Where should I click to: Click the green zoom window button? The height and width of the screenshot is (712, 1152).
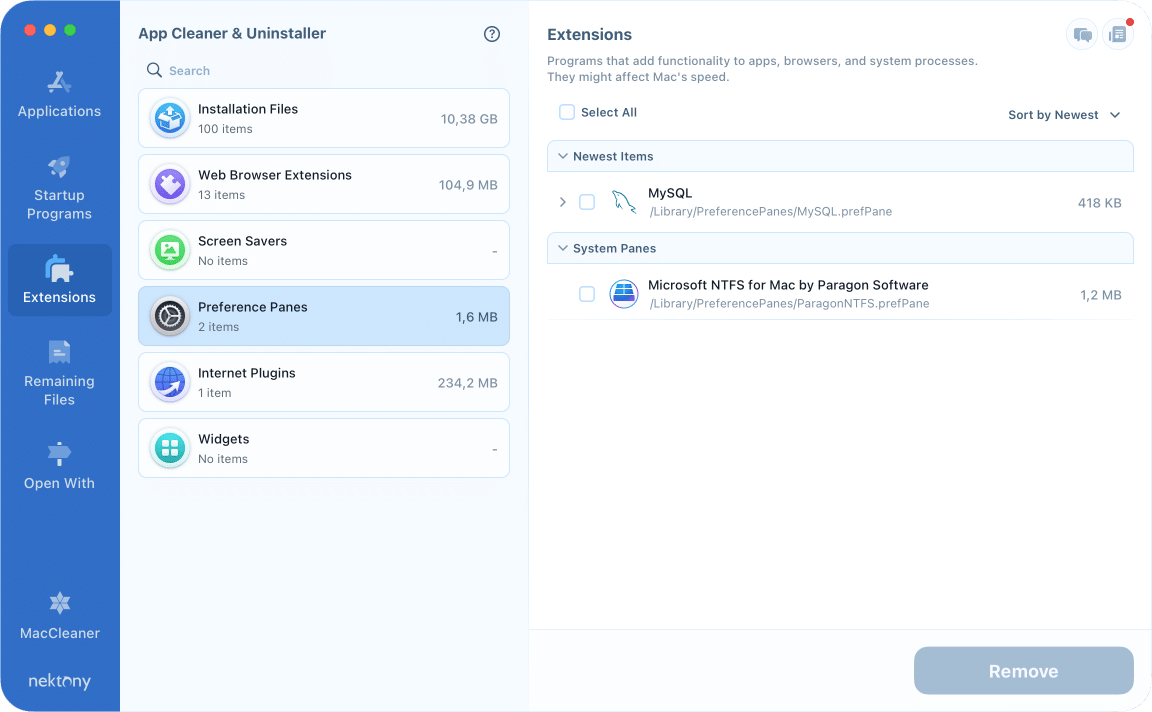pyautogui.click(x=70, y=30)
